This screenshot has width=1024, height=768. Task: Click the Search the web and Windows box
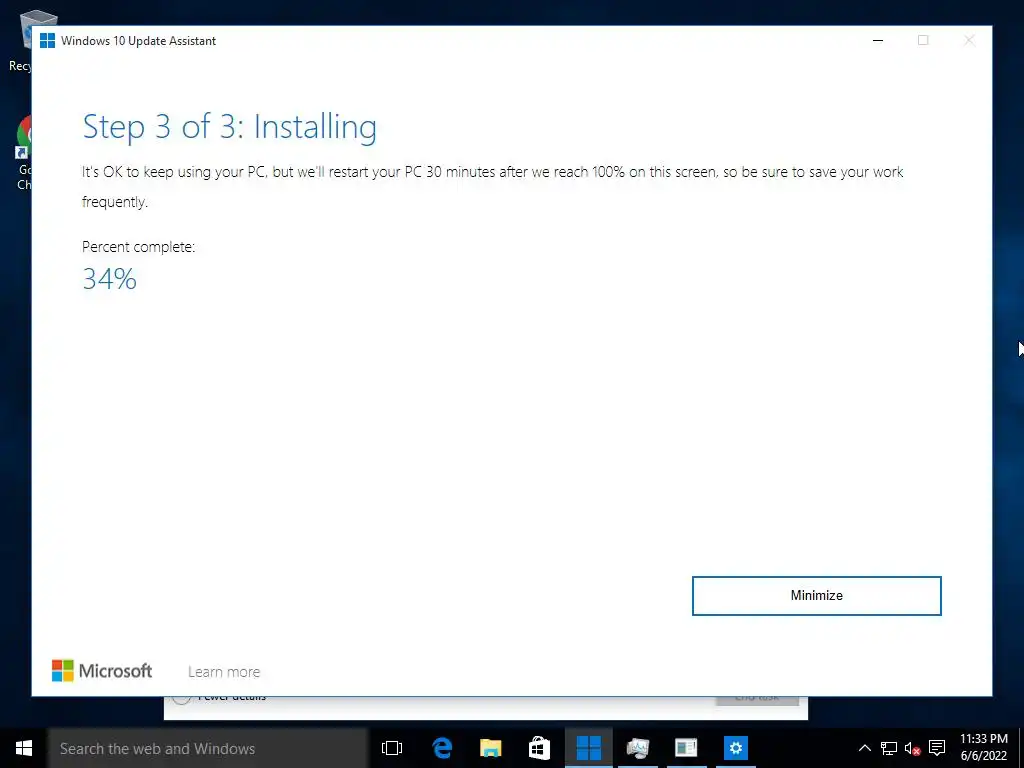click(208, 748)
